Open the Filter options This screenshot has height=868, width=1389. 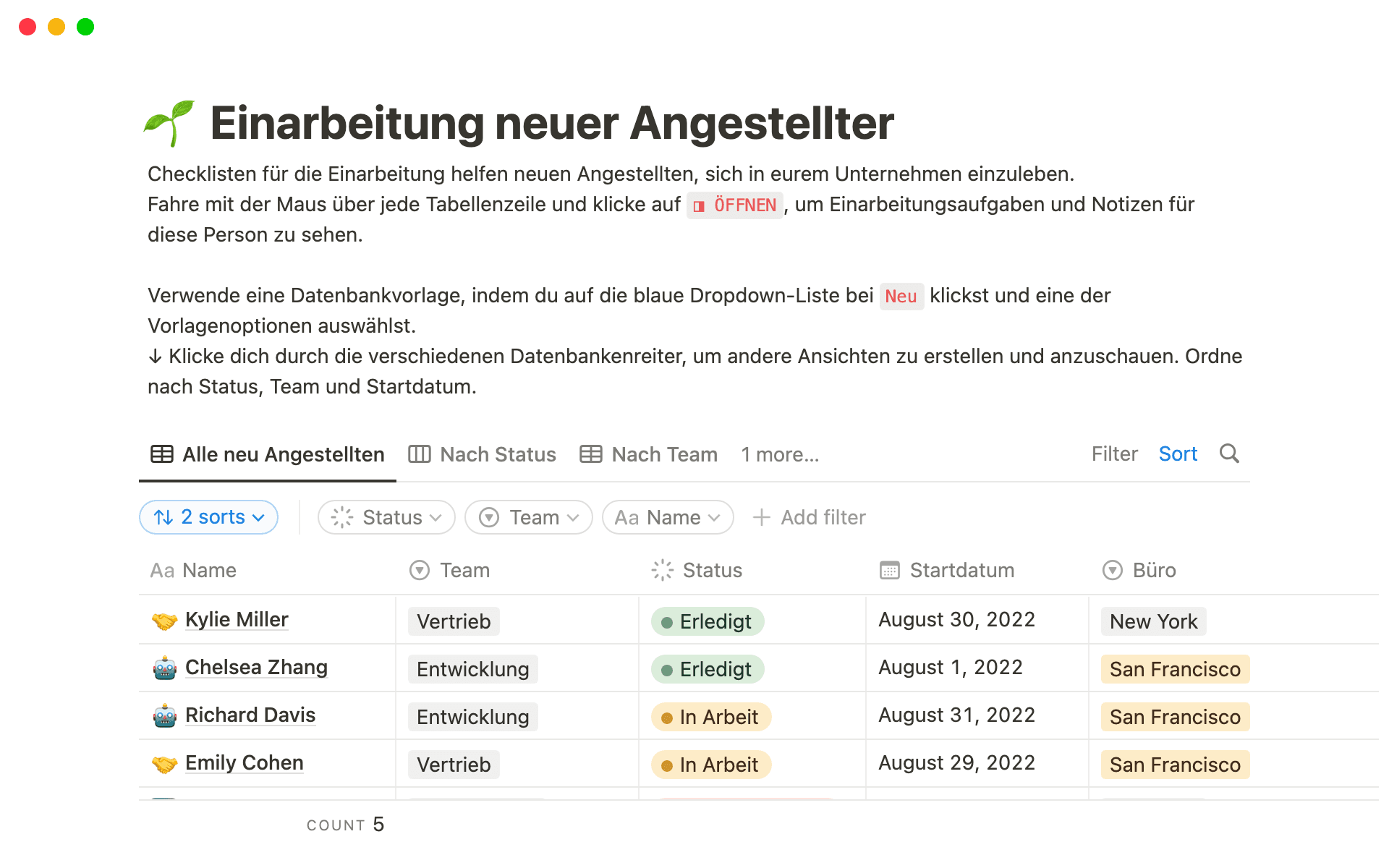[1114, 454]
